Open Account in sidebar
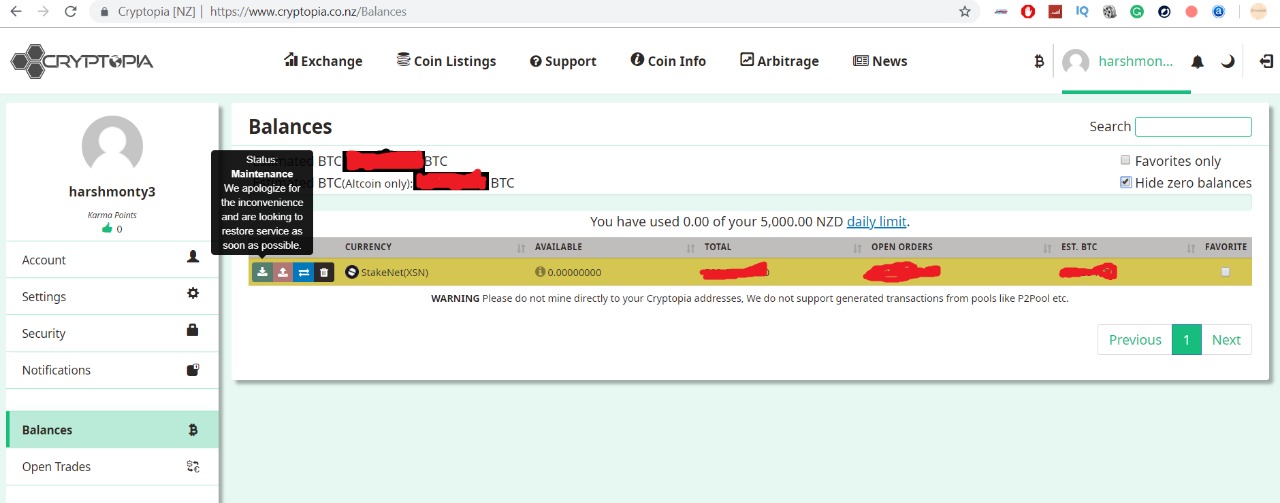The height and width of the screenshot is (503, 1280). click(111, 259)
